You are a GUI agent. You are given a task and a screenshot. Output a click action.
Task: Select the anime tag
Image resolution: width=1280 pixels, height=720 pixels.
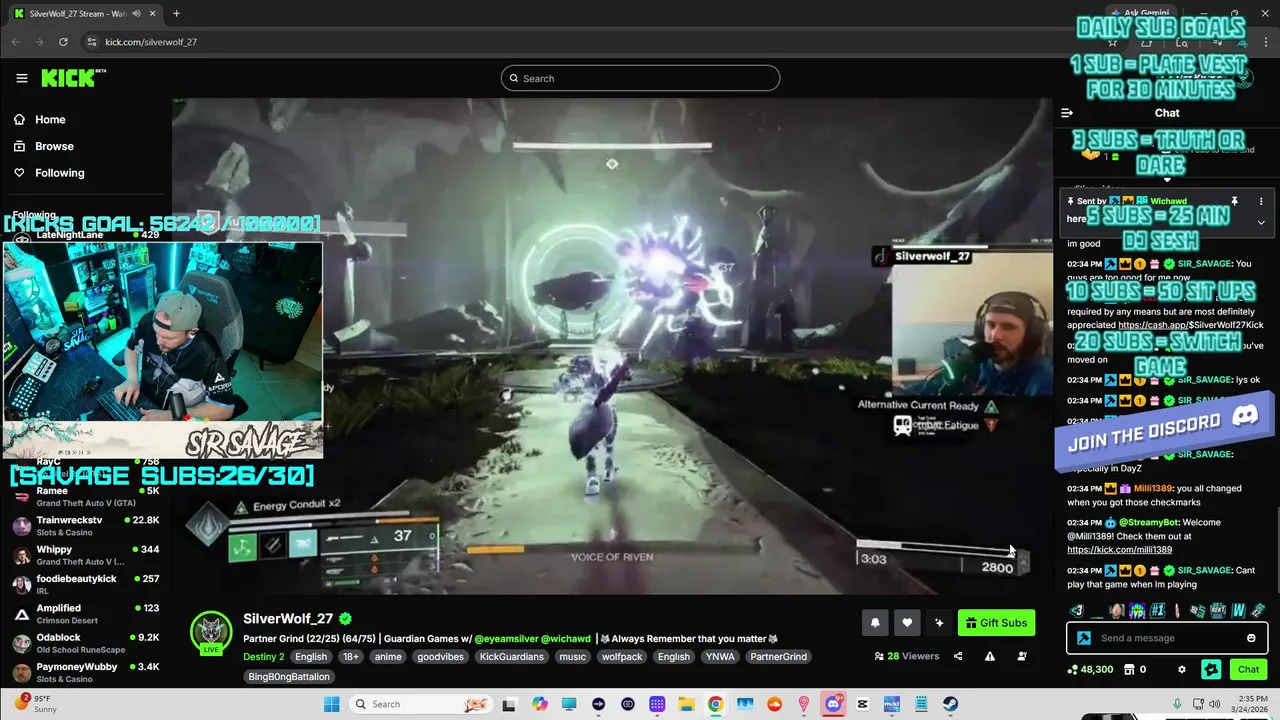pos(387,657)
